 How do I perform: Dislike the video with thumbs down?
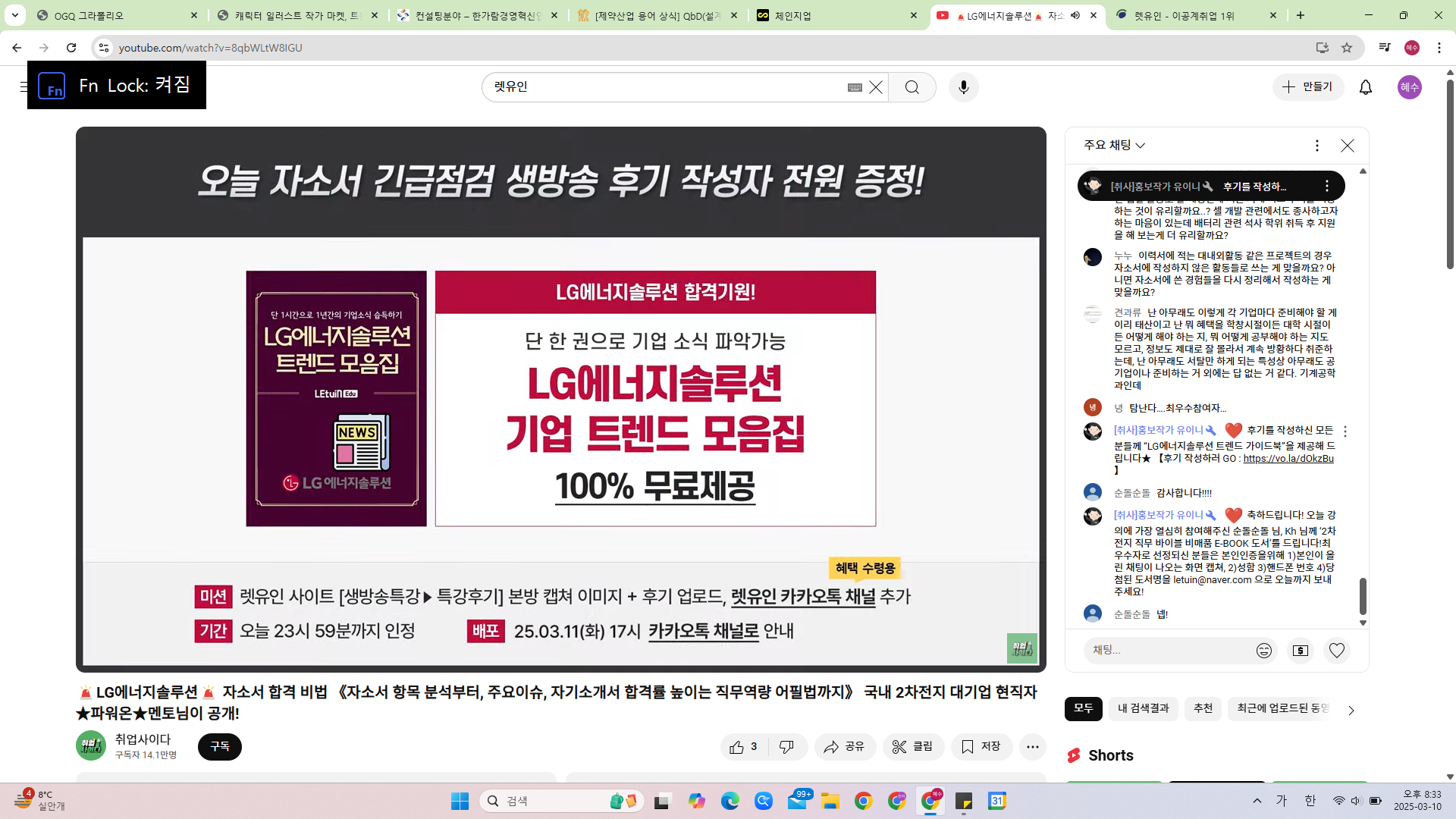click(x=786, y=747)
